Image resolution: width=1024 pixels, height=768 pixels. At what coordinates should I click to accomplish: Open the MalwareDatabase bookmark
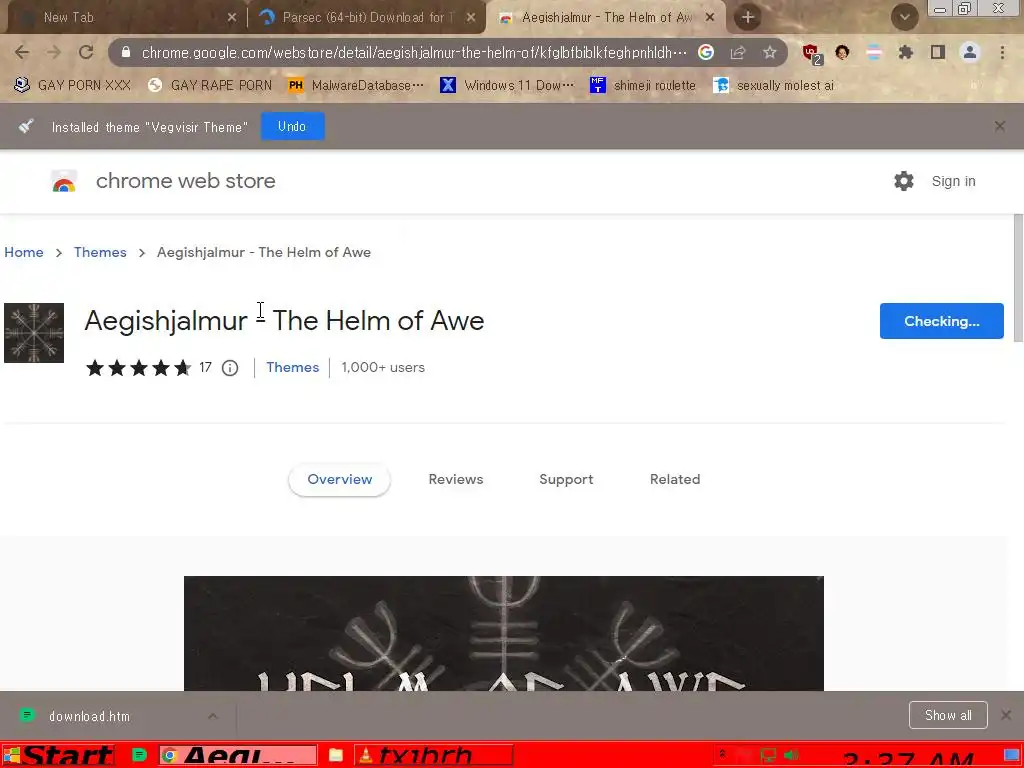[356, 85]
